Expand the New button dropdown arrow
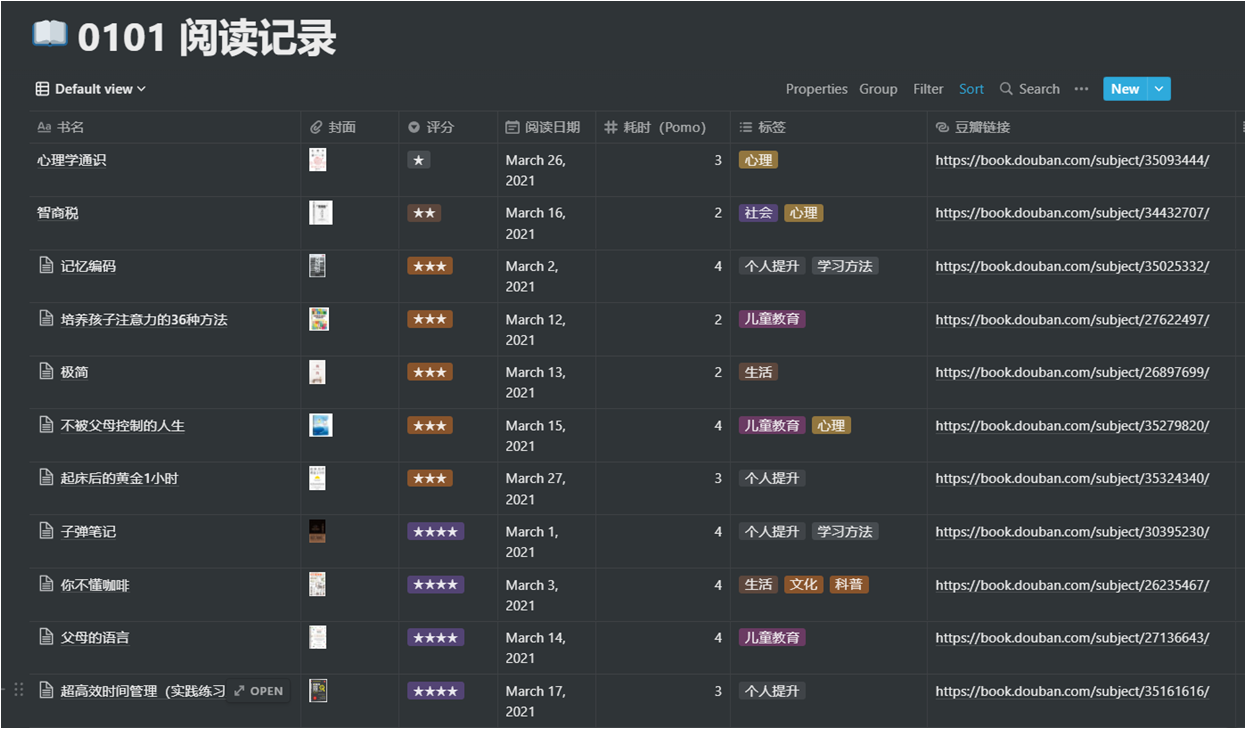This screenshot has width=1246, height=729. pos(1159,89)
